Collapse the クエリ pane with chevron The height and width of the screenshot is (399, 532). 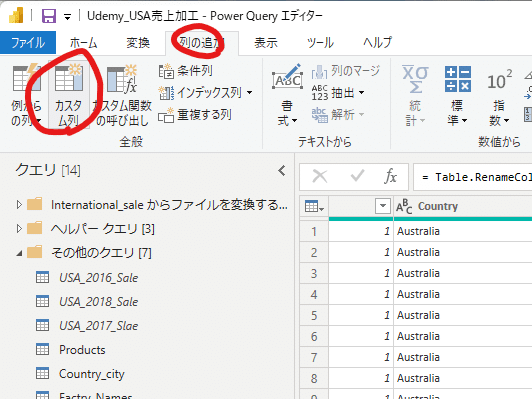pos(282,170)
